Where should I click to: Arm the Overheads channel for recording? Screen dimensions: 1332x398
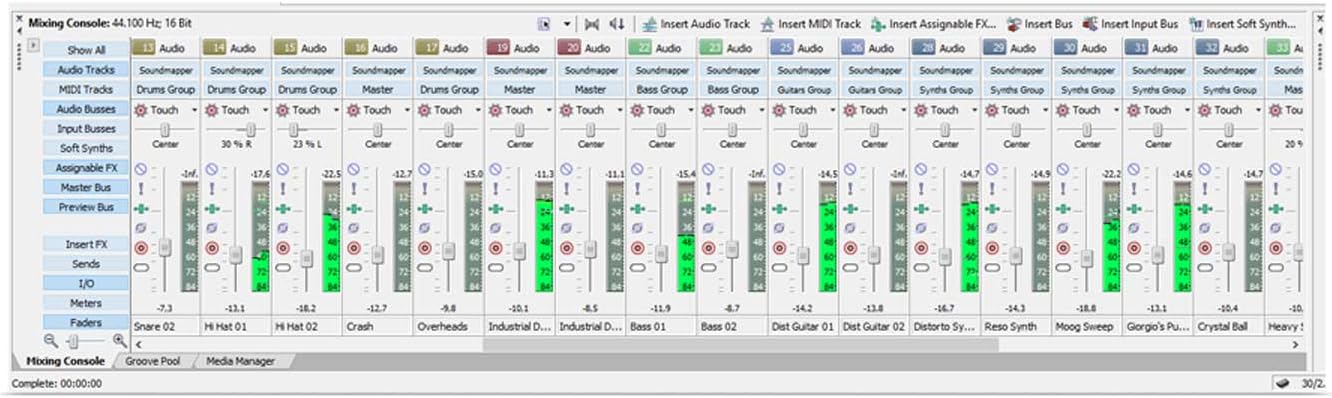pos(425,247)
